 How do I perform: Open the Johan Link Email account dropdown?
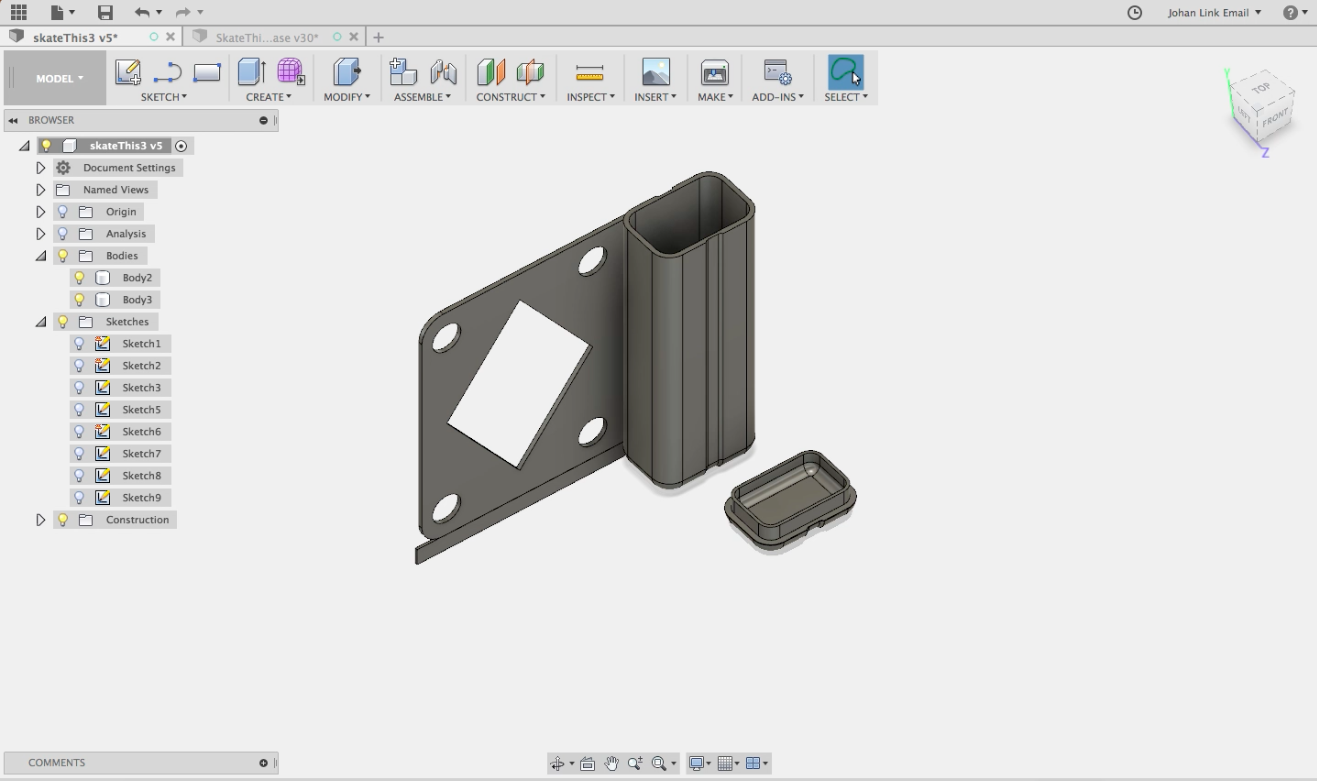pos(1214,13)
